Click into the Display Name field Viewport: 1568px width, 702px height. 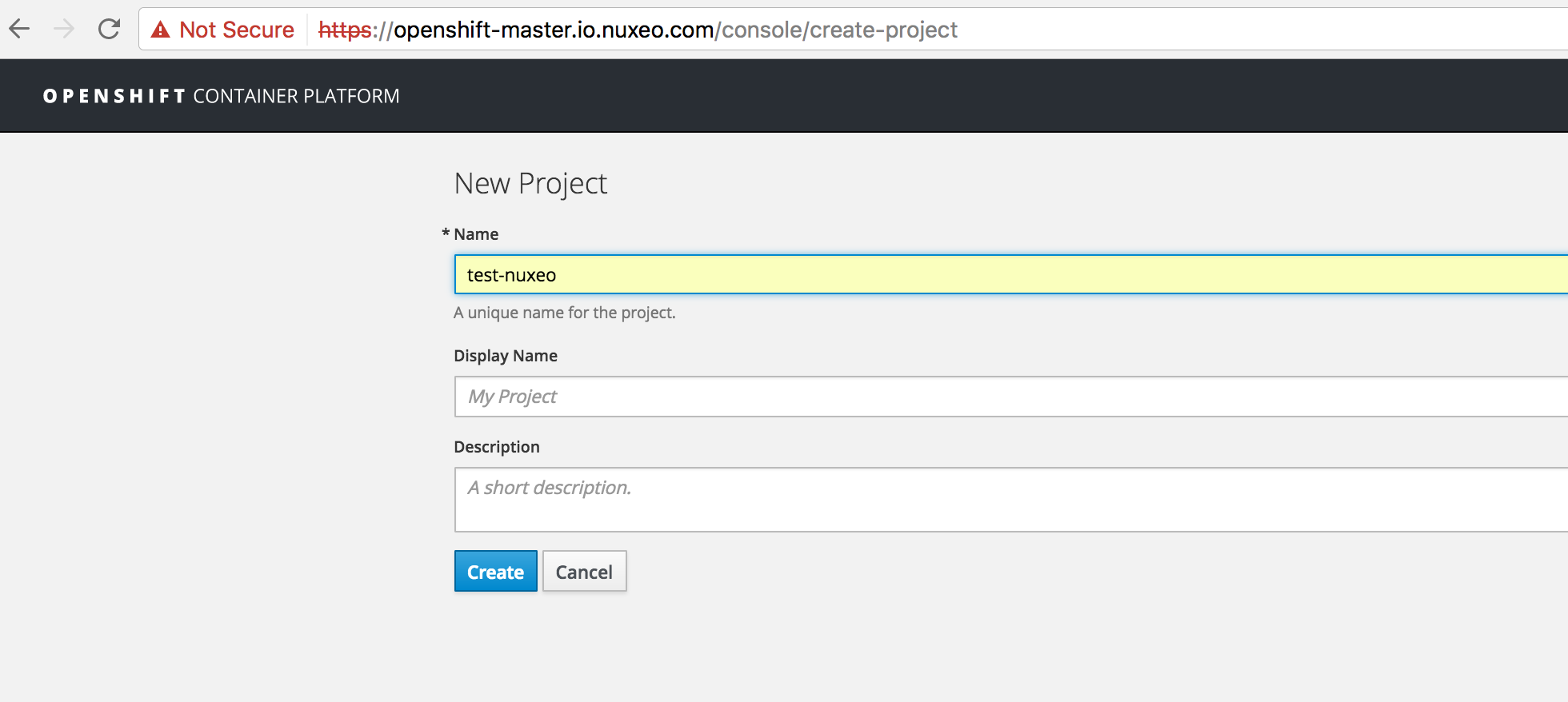[x=1011, y=397]
